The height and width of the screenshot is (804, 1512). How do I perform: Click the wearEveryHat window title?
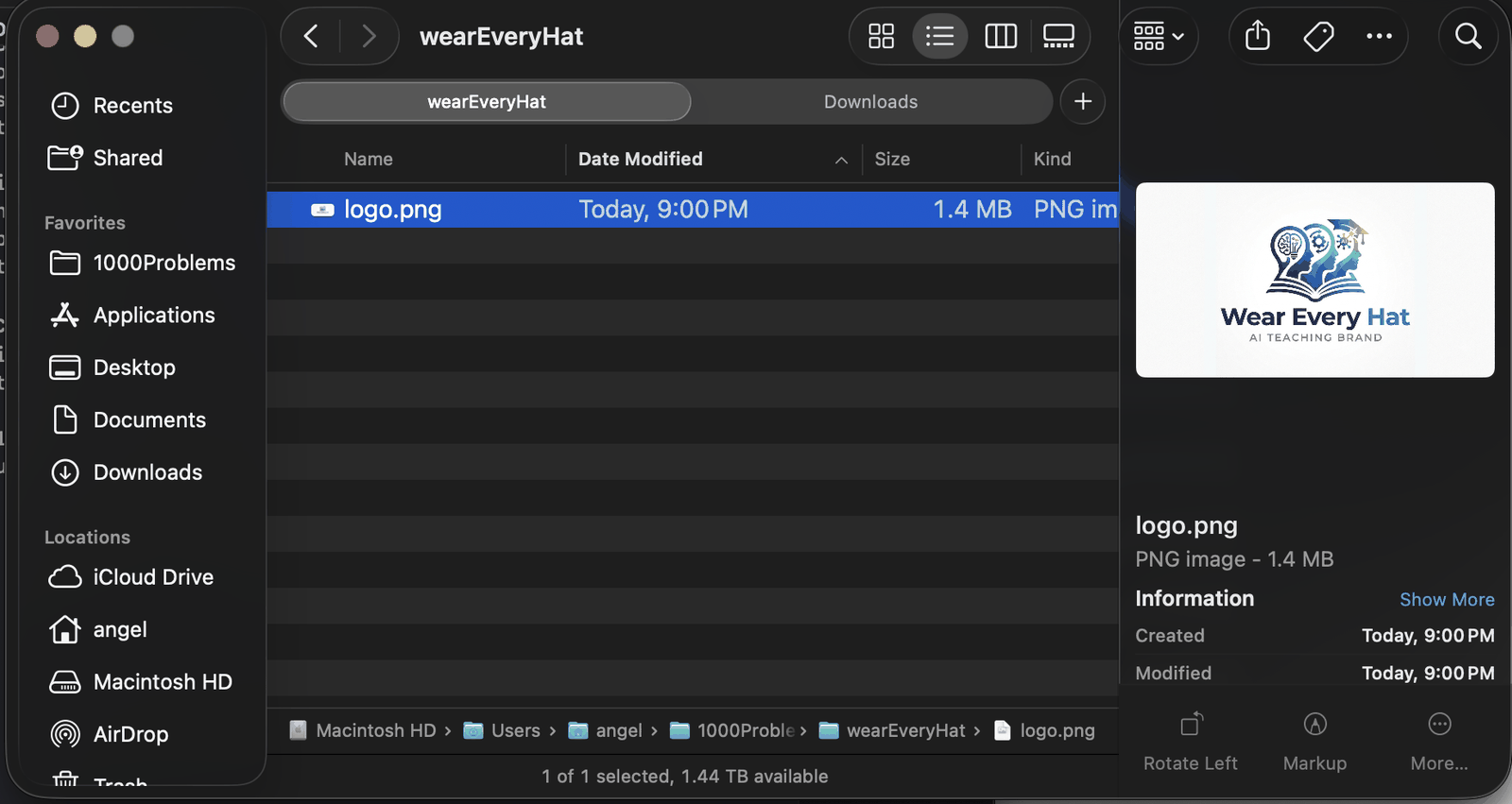pyautogui.click(x=501, y=37)
